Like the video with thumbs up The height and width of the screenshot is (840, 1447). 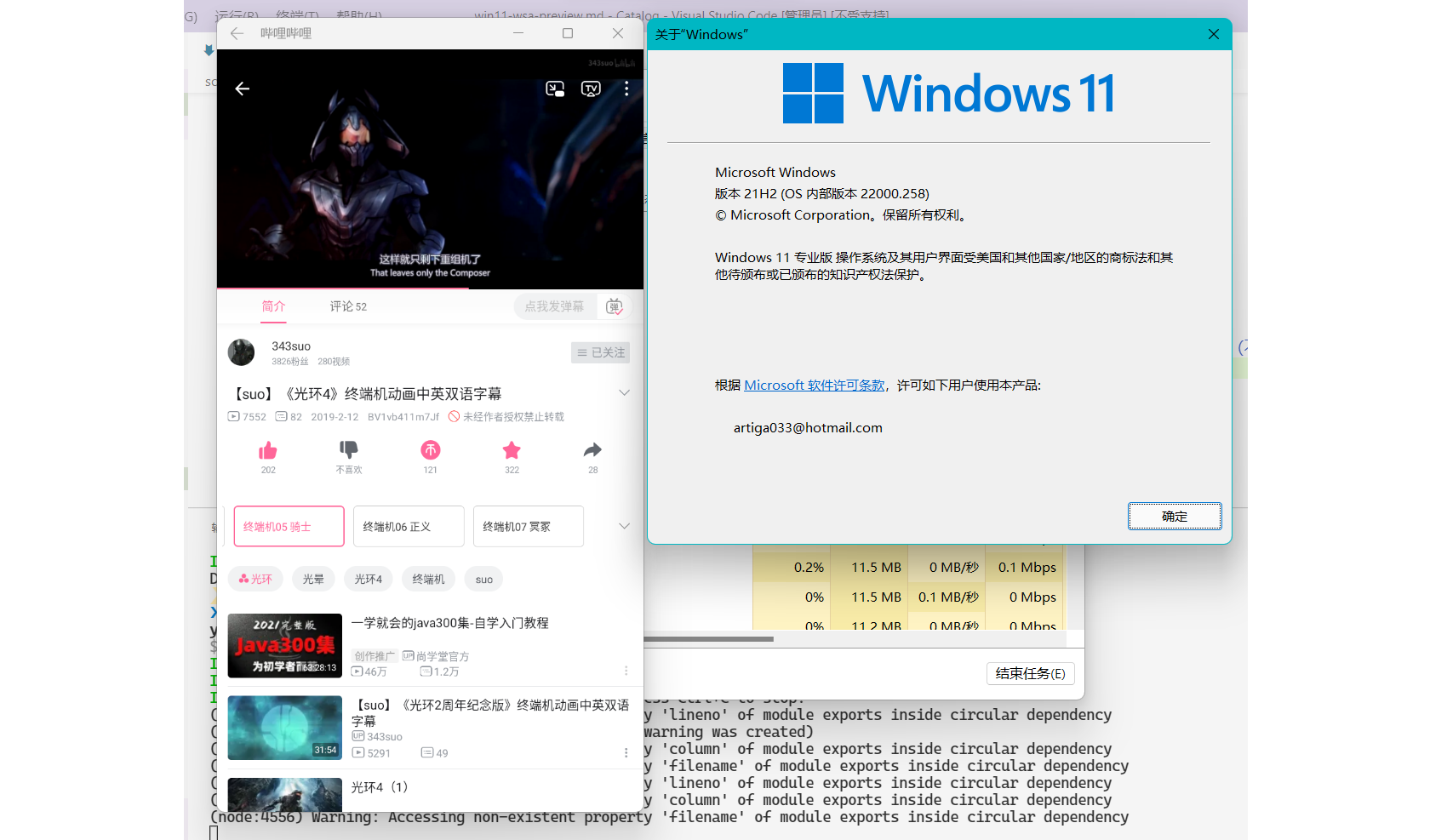(268, 450)
